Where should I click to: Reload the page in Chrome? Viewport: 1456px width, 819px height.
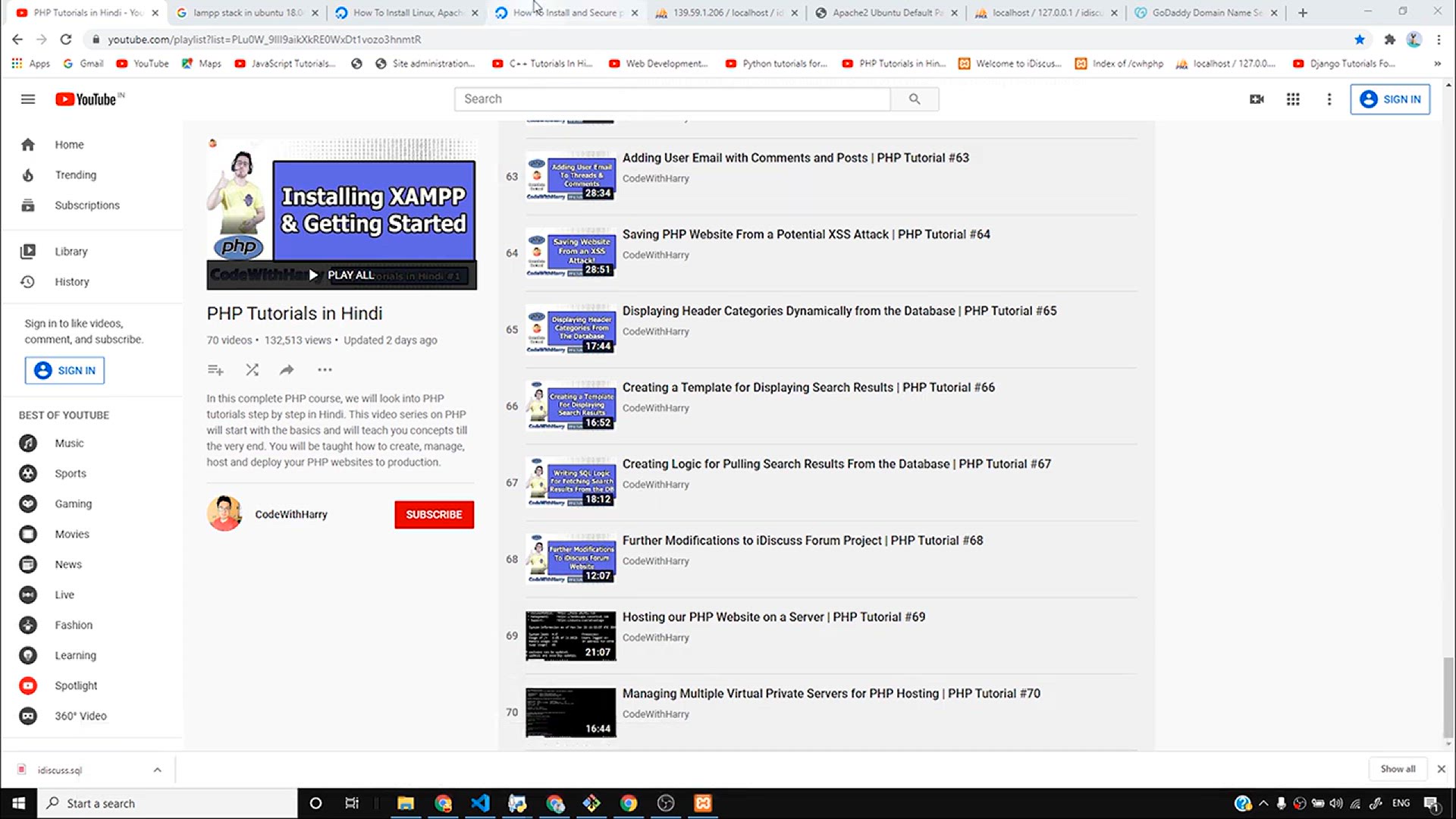point(66,39)
